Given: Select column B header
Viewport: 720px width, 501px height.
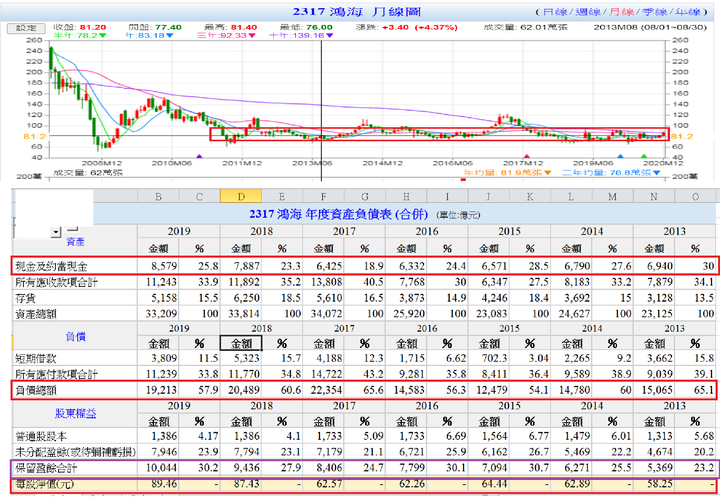Looking at the screenshot, I should (158, 196).
